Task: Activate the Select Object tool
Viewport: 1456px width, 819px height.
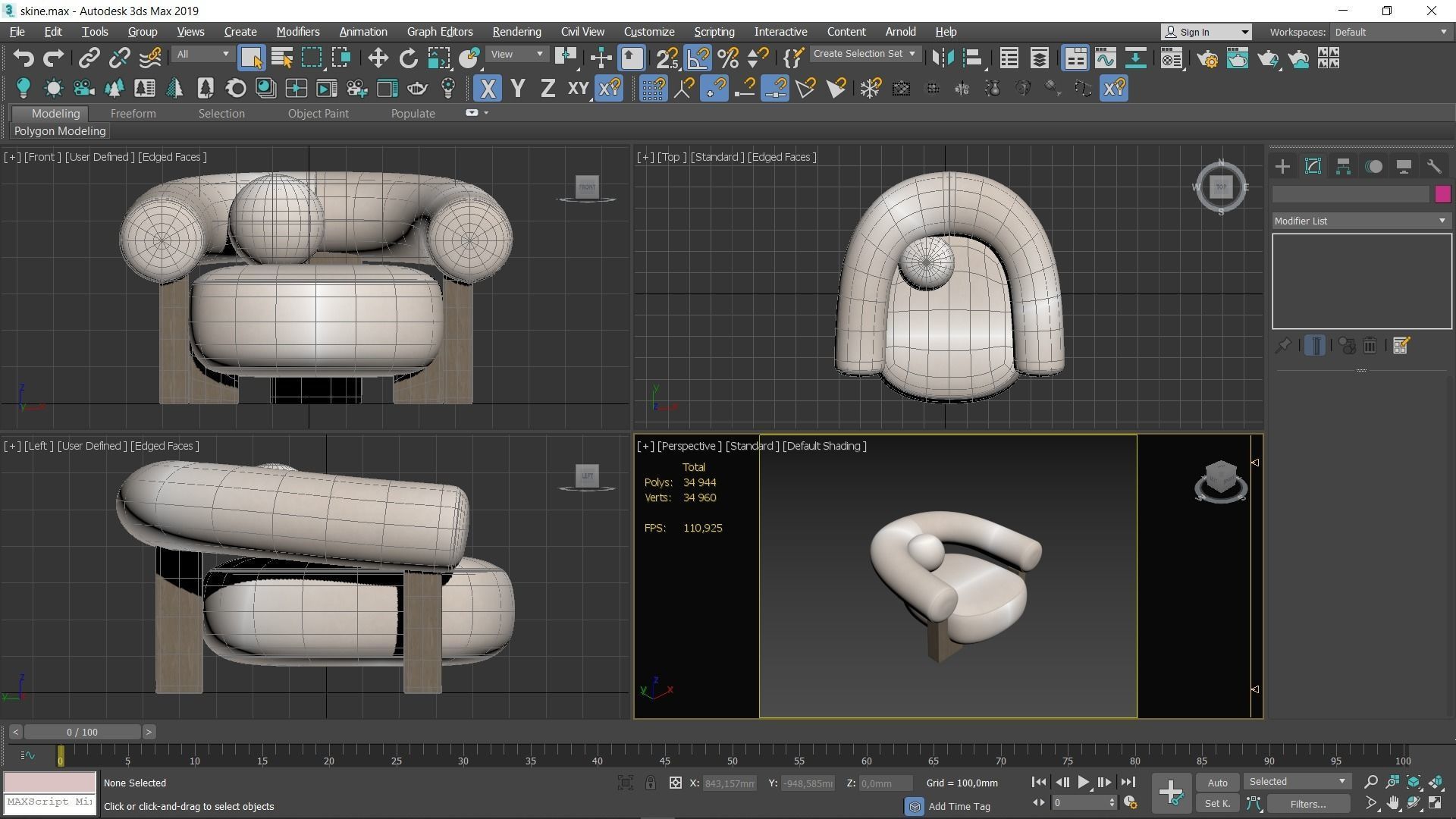Action: point(251,58)
